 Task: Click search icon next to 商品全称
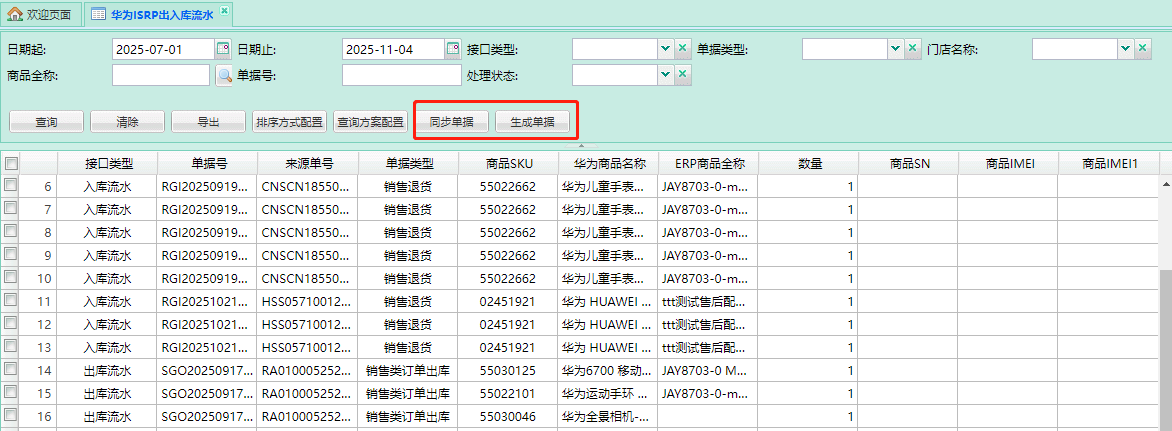pos(223,75)
